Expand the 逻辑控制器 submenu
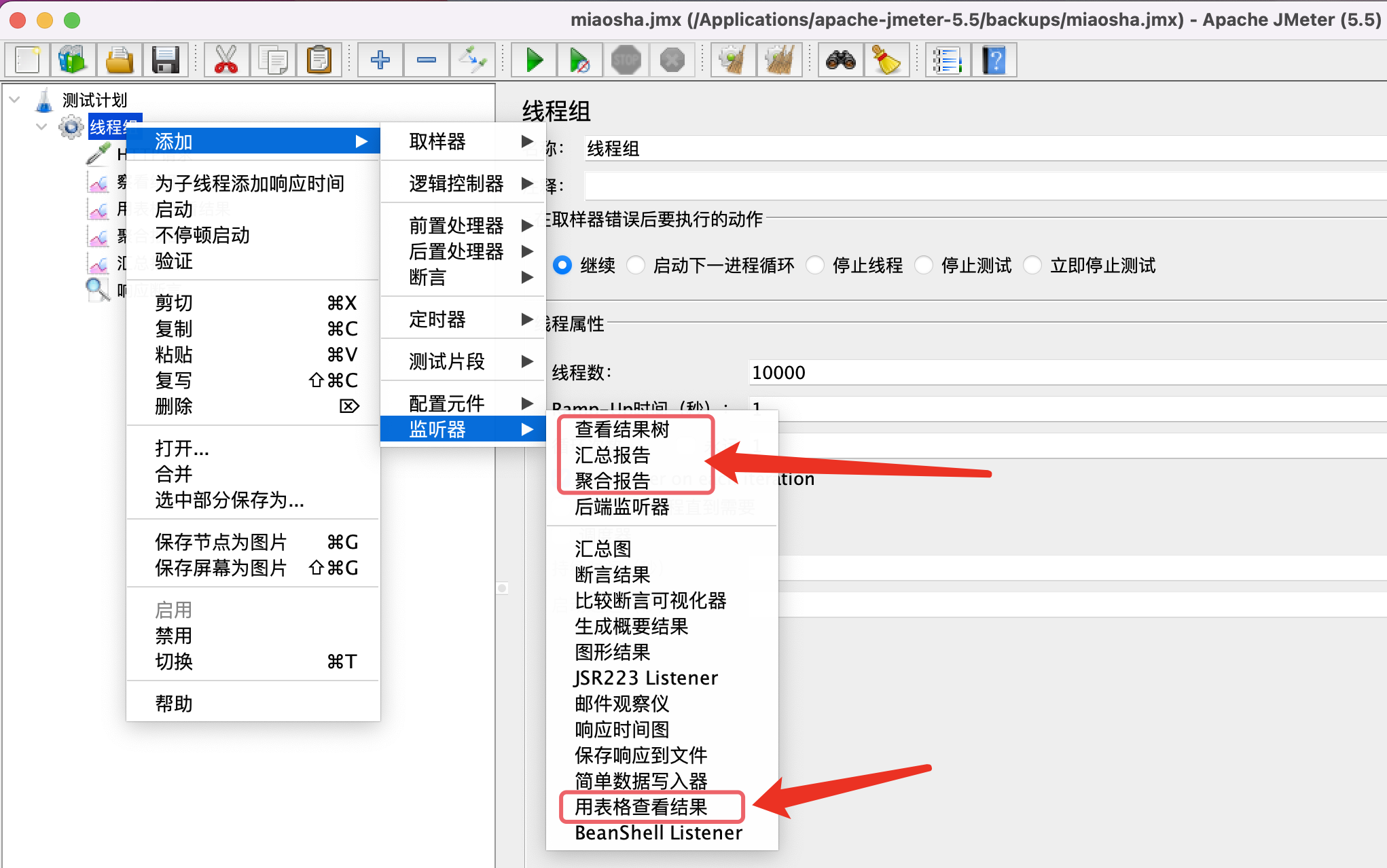The height and width of the screenshot is (868, 1387). (x=463, y=183)
